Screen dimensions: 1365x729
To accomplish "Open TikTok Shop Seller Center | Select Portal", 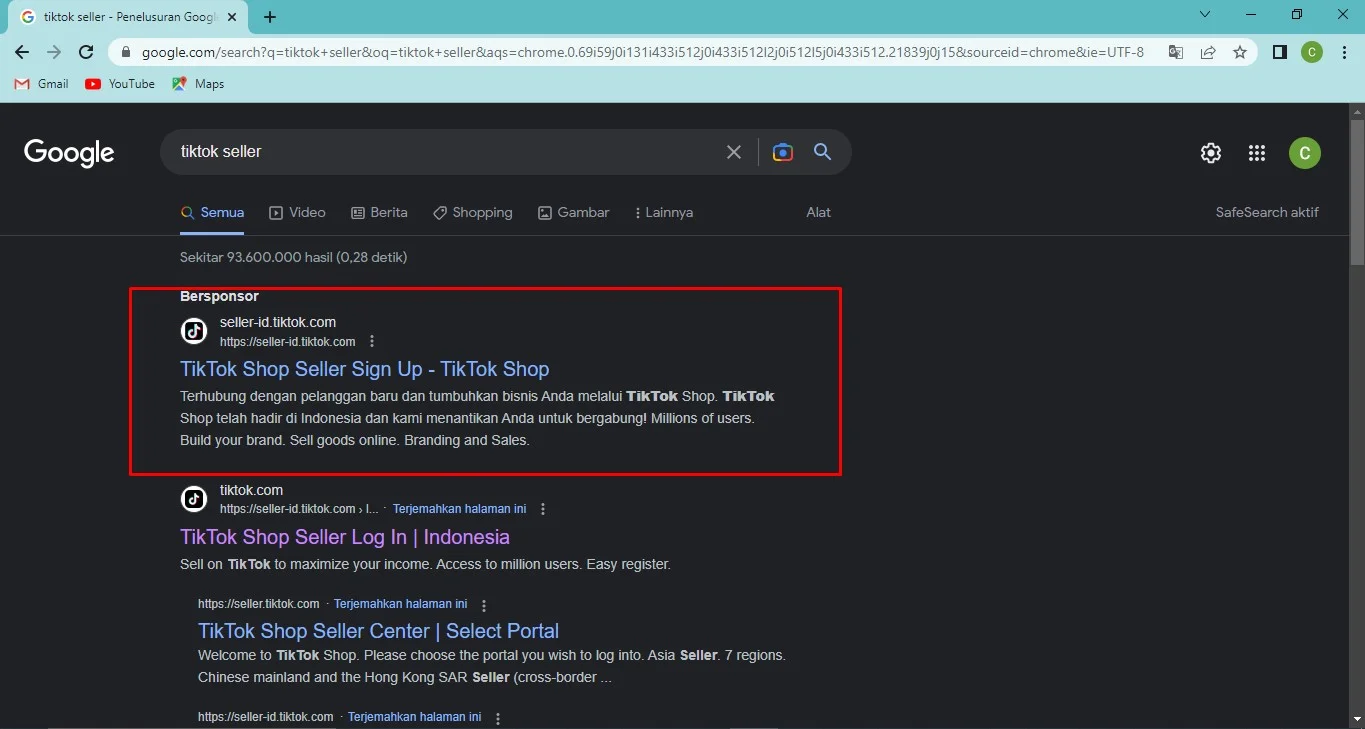I will tap(378, 631).
